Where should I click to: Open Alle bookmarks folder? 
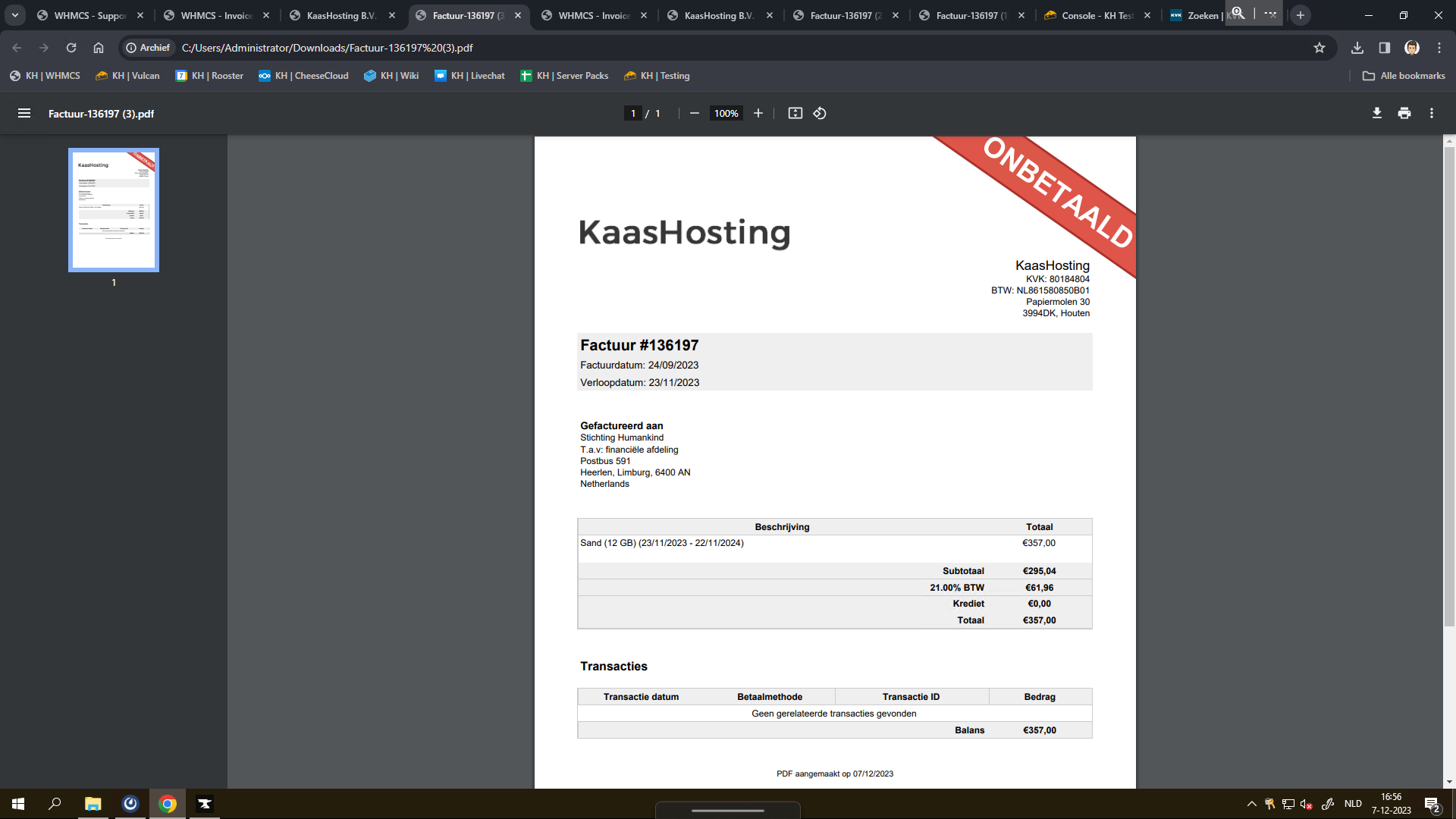(x=1403, y=76)
